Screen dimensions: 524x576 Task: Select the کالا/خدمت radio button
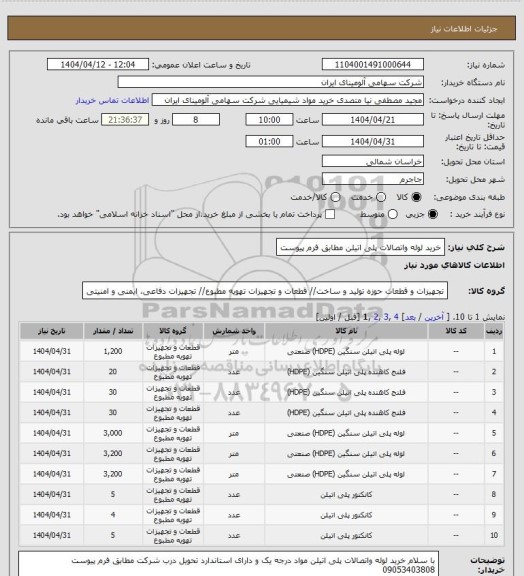(x=335, y=197)
